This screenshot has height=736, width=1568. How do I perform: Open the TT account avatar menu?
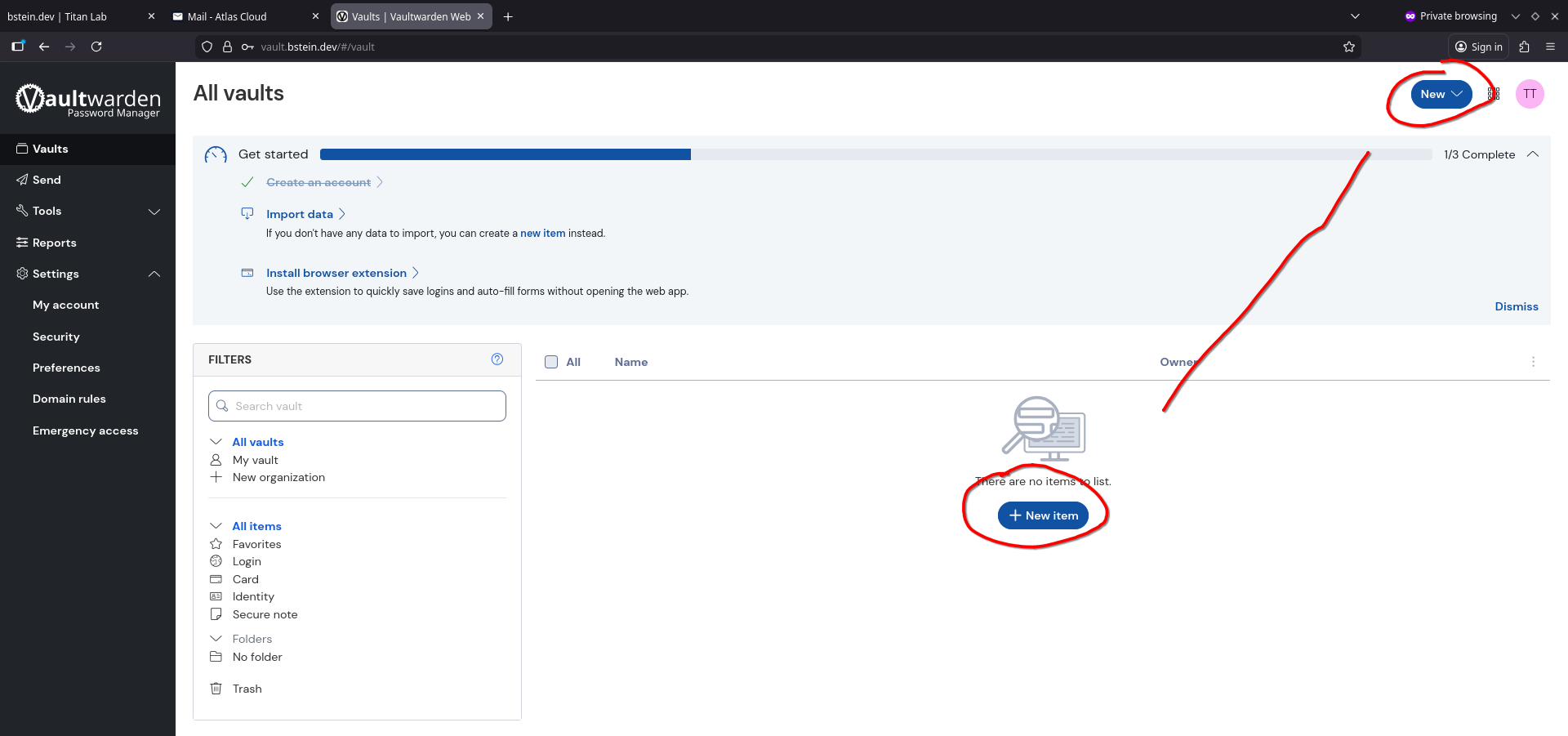click(1529, 94)
